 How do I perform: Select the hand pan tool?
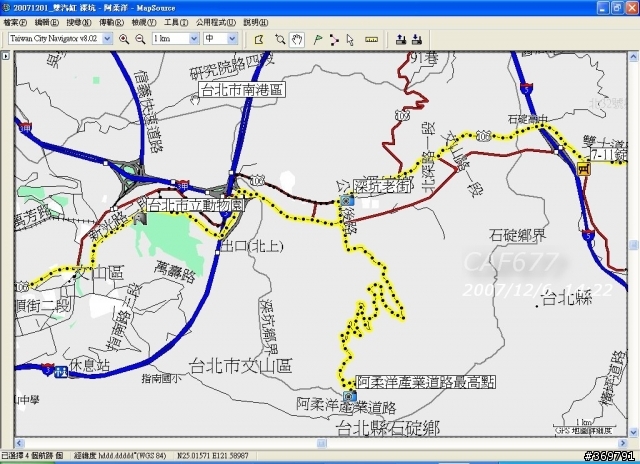tap(297, 40)
